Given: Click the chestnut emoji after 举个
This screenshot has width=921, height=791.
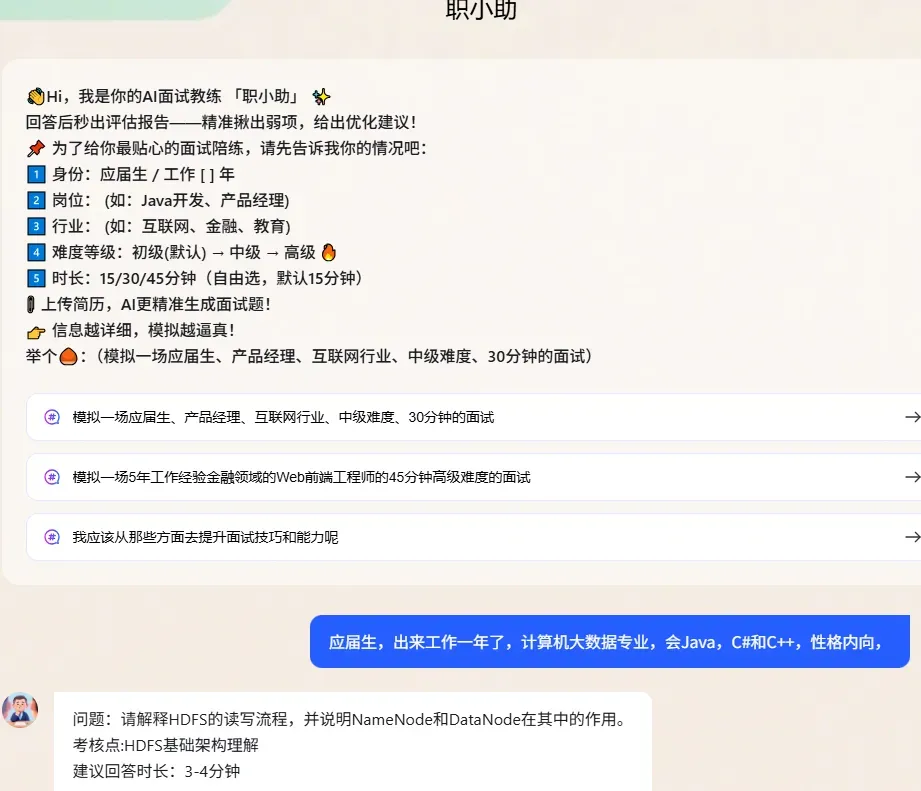Looking at the screenshot, I should pos(69,356).
